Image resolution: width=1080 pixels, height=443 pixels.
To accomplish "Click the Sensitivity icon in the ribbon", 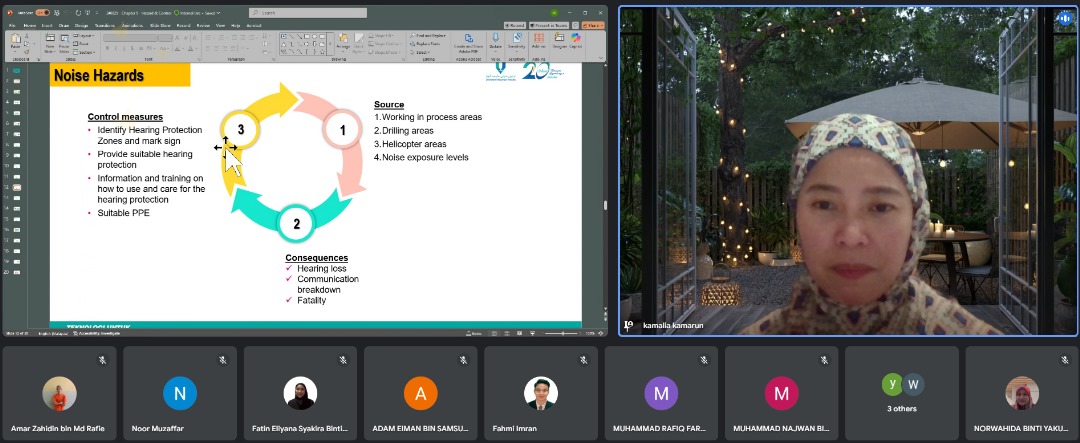I will tap(517, 38).
